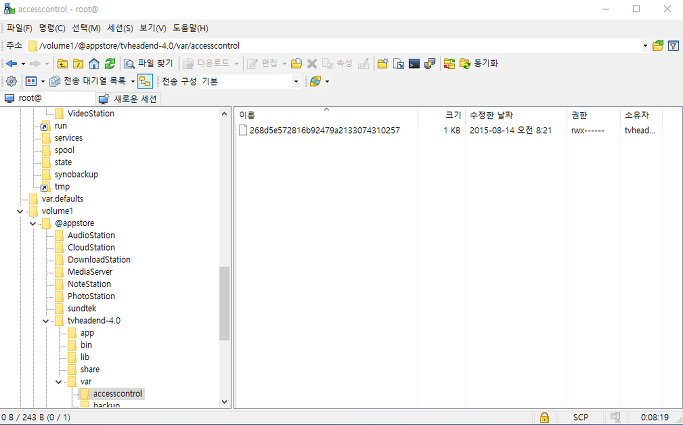Collapse the tvheadend-4.0 tree node
This screenshot has height=425, width=683.
tap(46, 321)
